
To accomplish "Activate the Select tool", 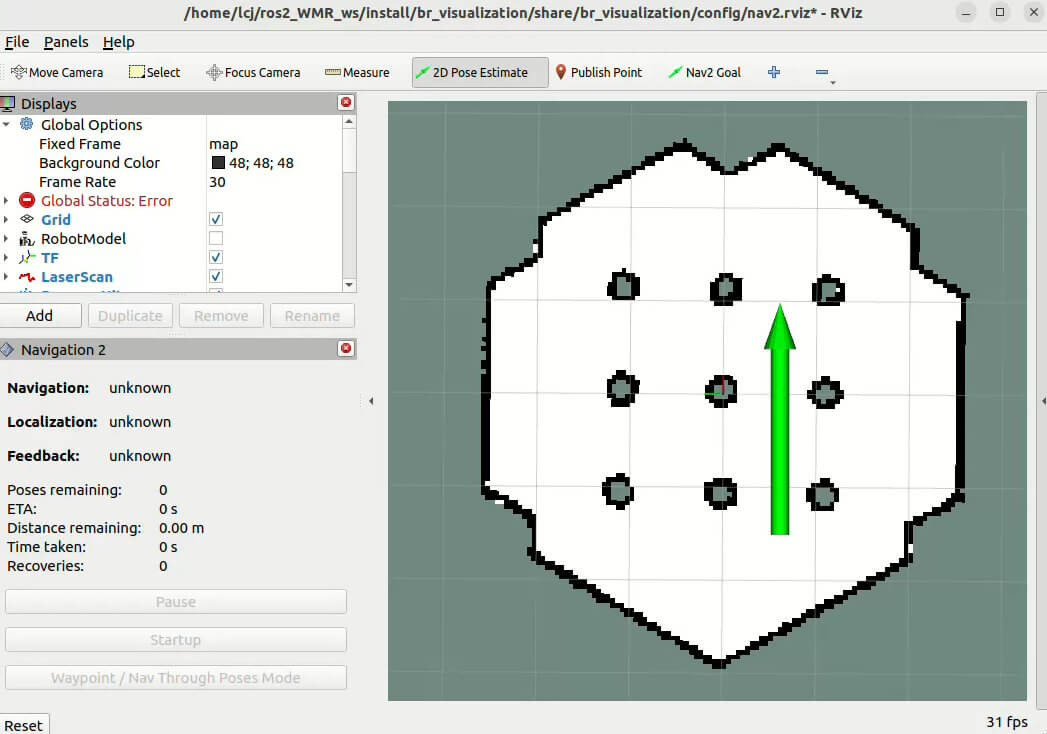I will 154,72.
